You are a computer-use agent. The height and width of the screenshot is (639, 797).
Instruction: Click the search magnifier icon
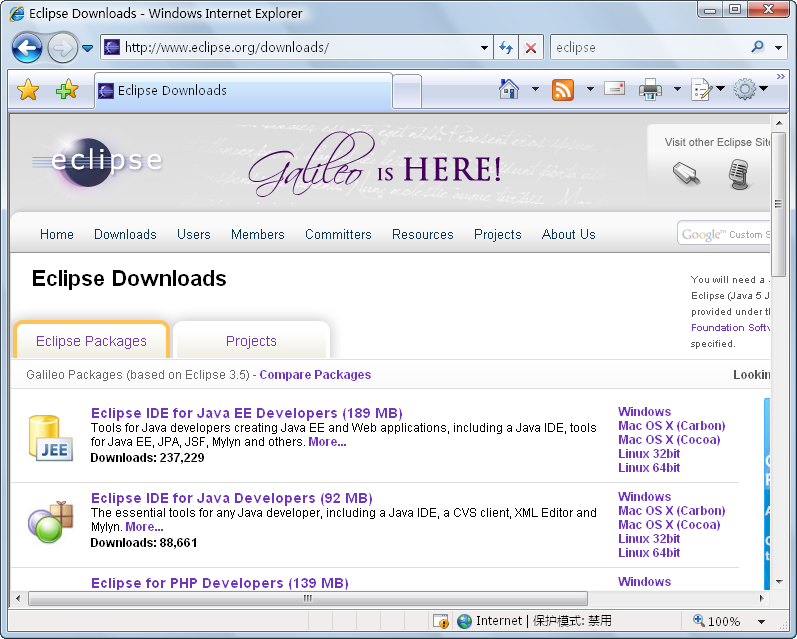757,47
